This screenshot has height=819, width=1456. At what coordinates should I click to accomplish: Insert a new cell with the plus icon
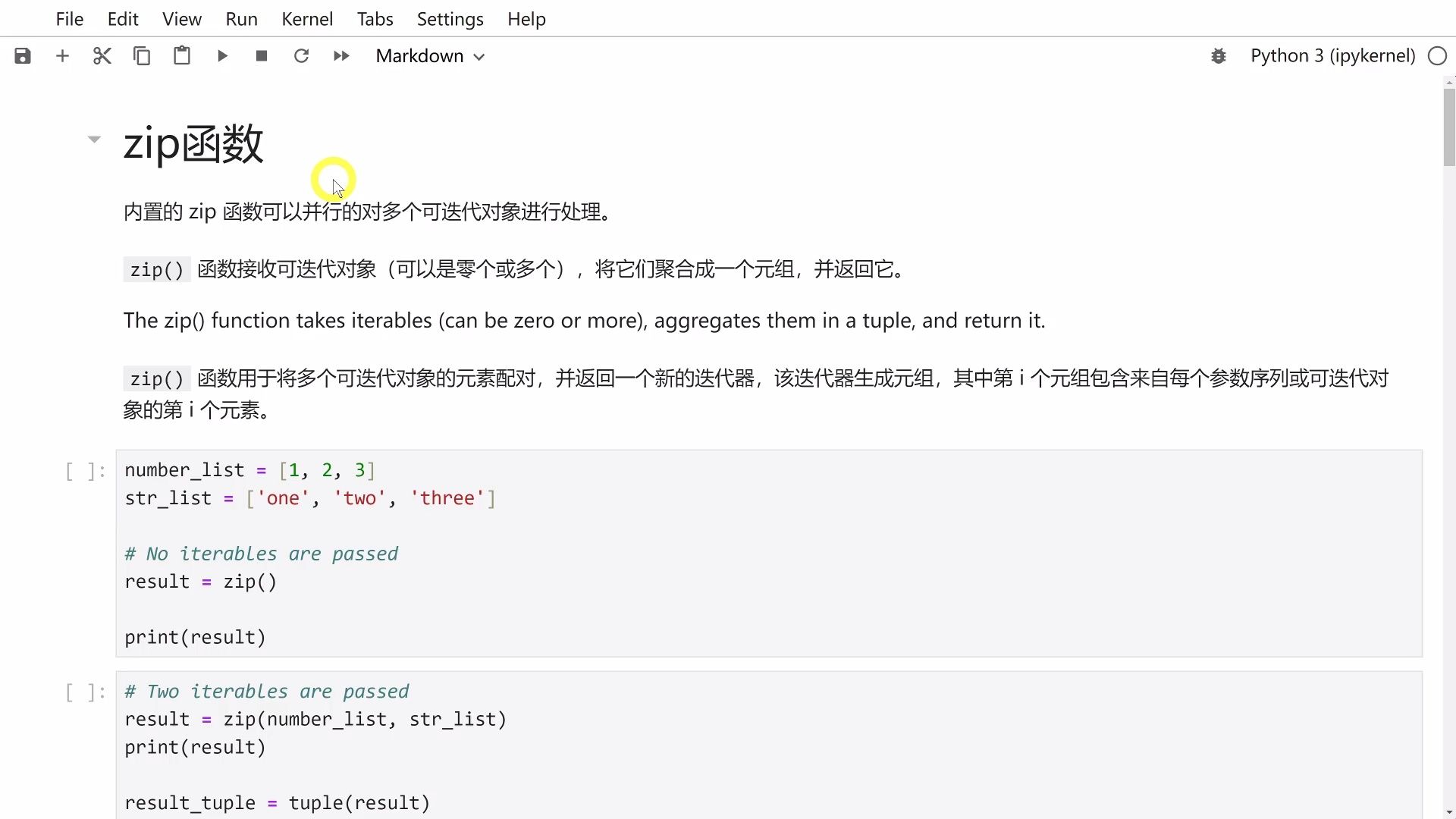tap(62, 56)
